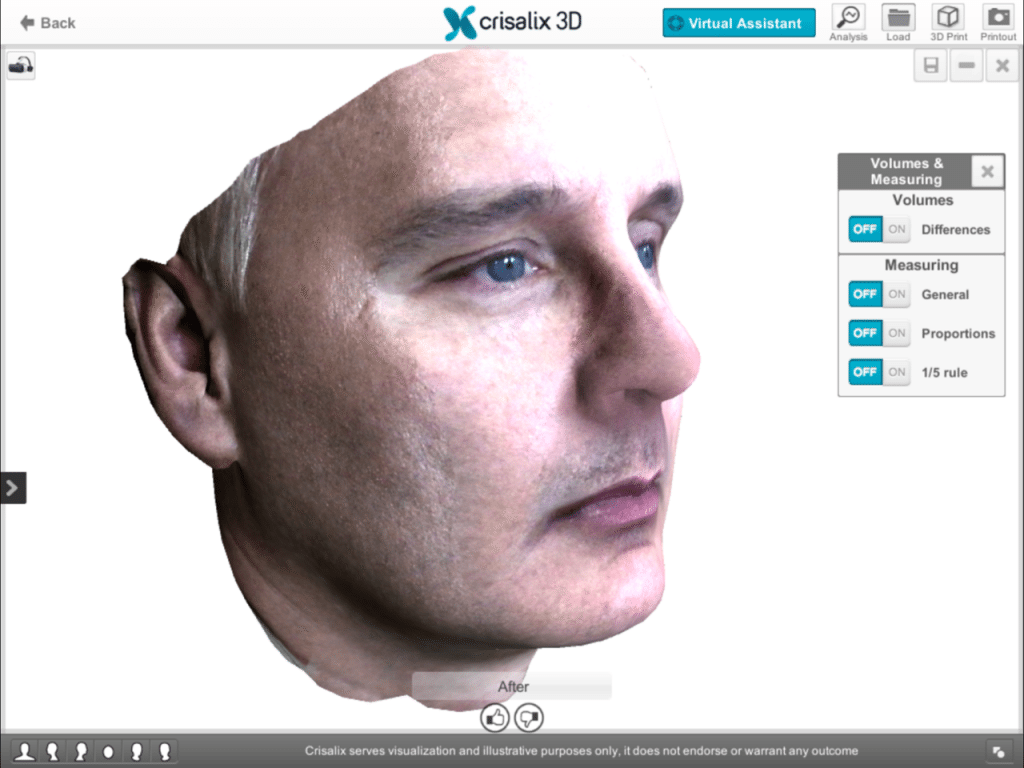Click the window toggle icon in the status bar
Viewport: 1024px width, 768px height.
(x=998, y=752)
